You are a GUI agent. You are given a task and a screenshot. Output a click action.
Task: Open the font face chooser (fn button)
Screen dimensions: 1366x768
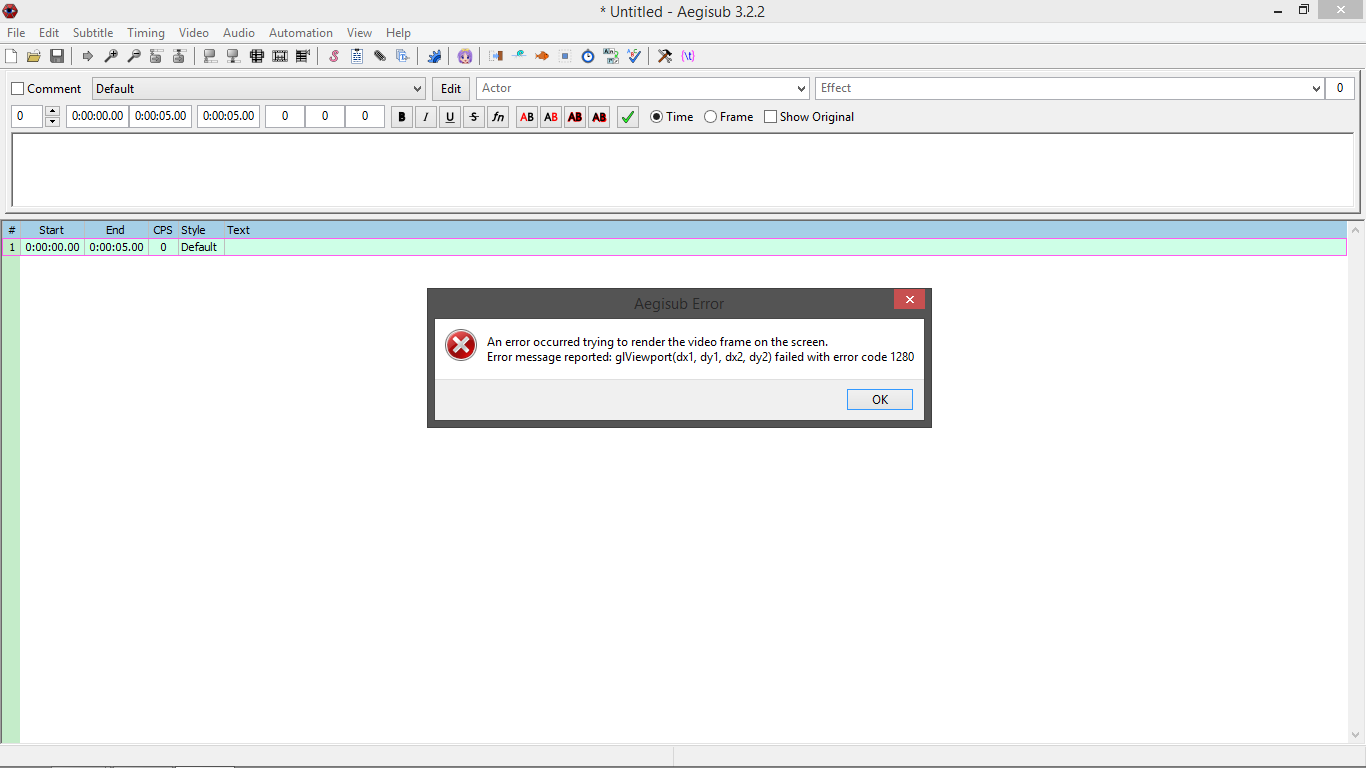(x=498, y=117)
